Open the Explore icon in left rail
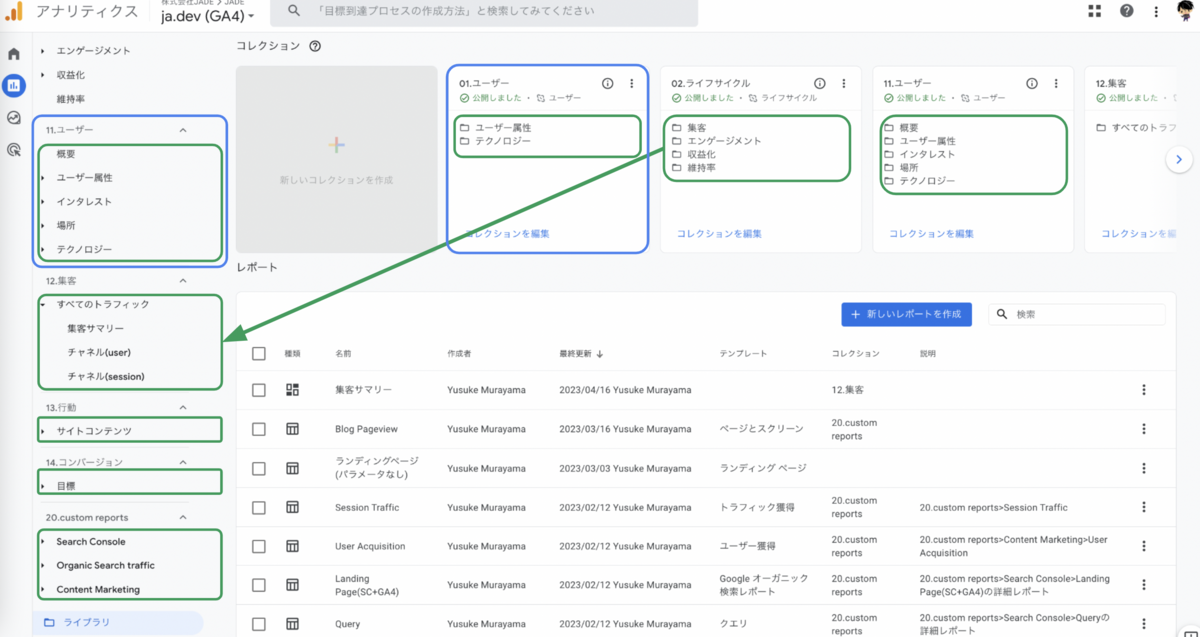Image resolution: width=1200 pixels, height=637 pixels. click(14, 118)
